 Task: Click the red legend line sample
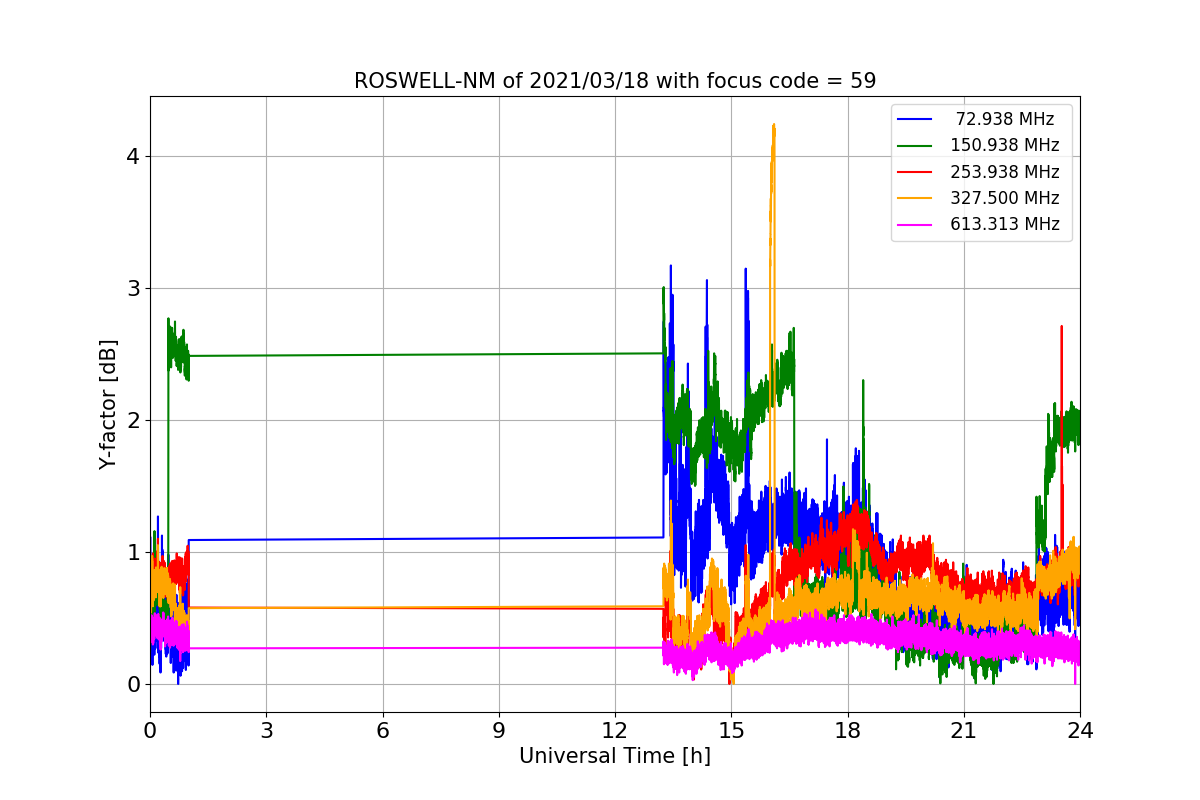[915, 172]
